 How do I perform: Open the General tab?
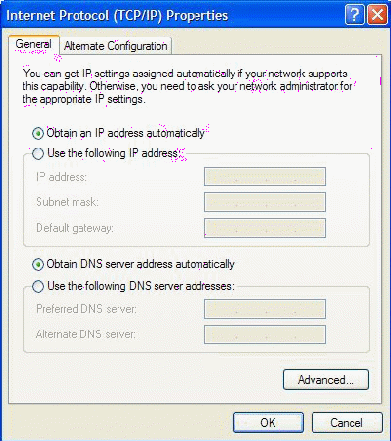tap(34, 44)
